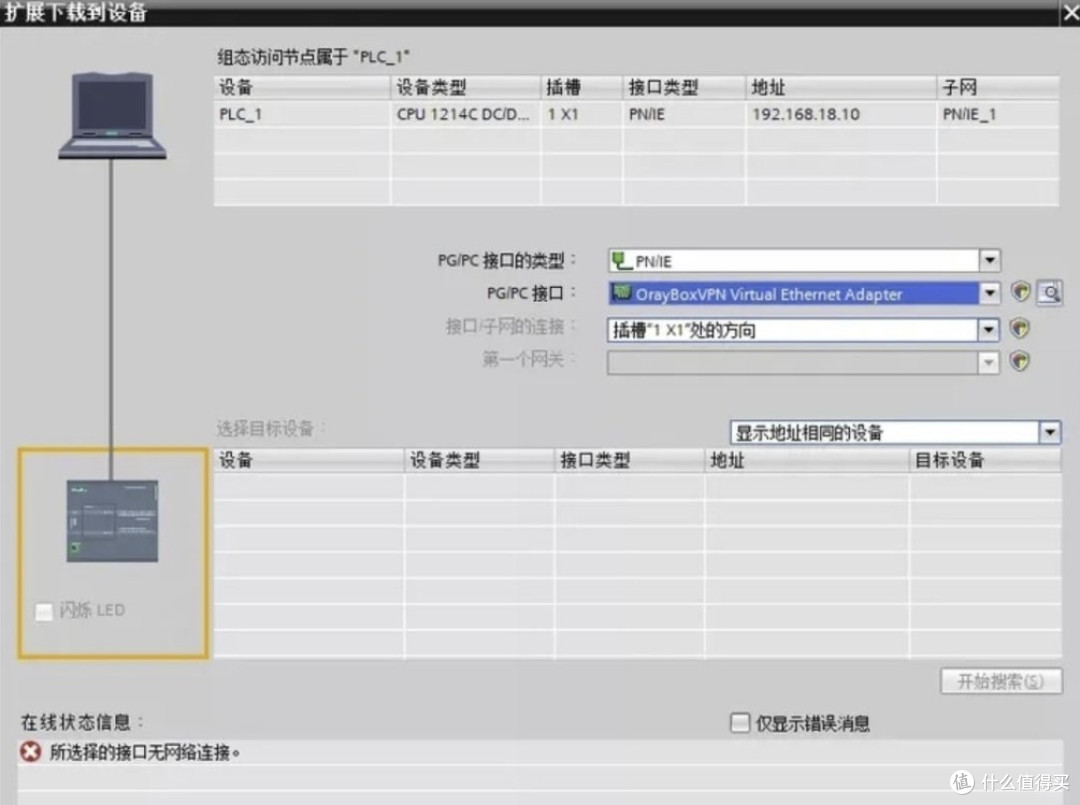
Task: Click 地址 column header in top table
Action: 841,87
